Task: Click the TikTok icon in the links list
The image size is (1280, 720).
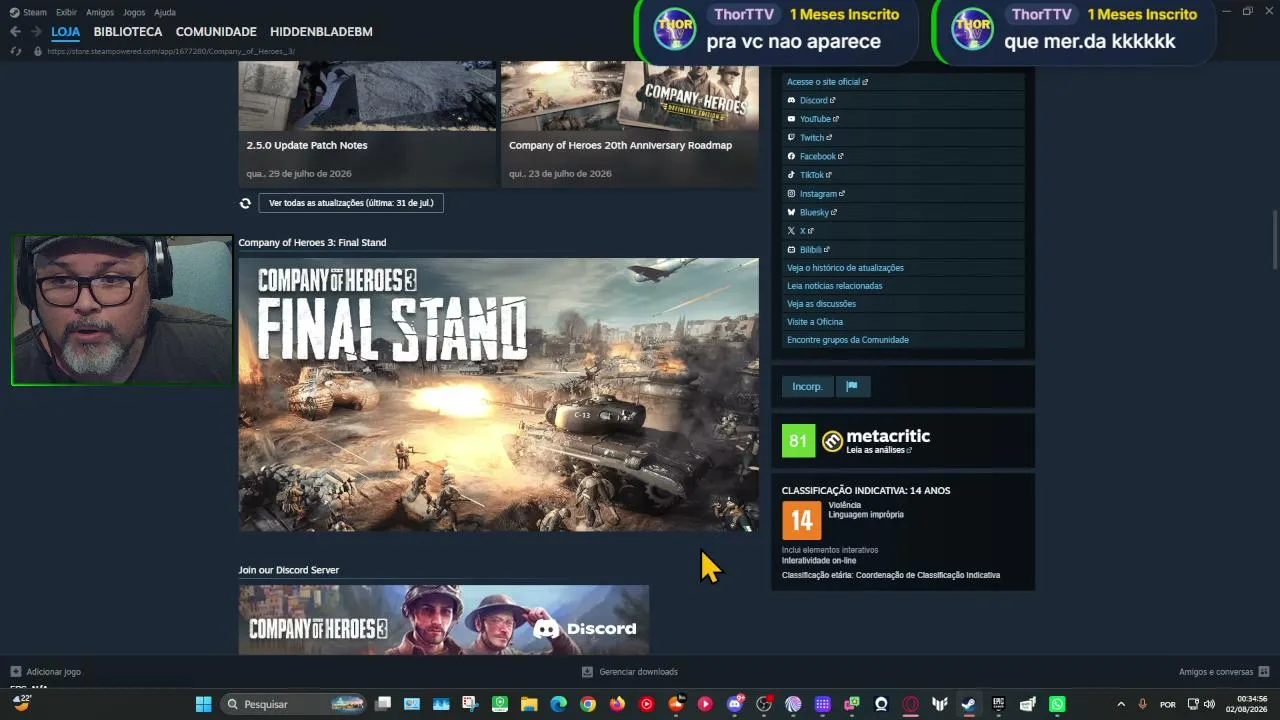Action: tap(791, 175)
